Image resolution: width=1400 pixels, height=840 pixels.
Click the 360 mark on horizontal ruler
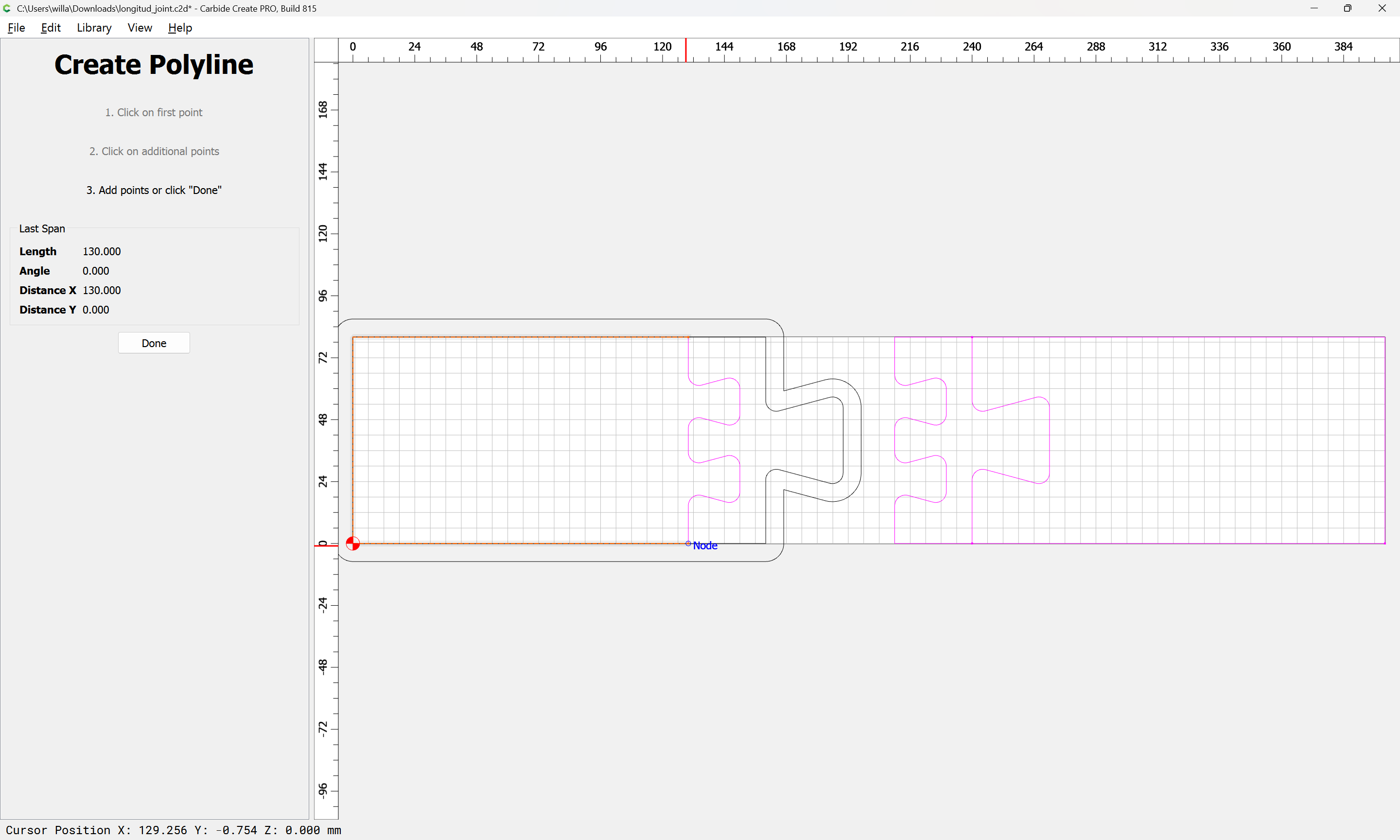pos(1281,46)
